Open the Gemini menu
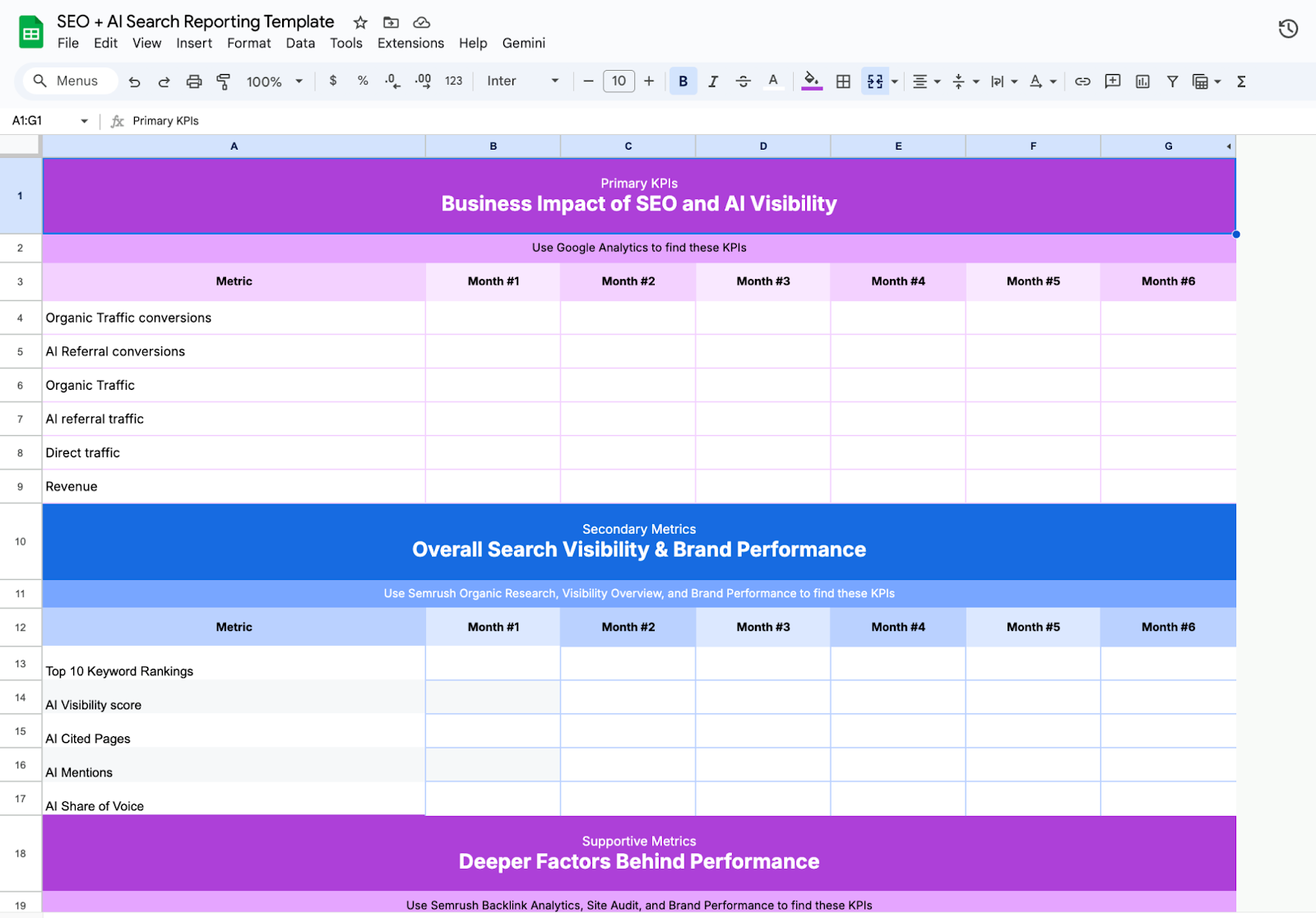Image resolution: width=1316 pixels, height=918 pixels. pyautogui.click(x=523, y=43)
